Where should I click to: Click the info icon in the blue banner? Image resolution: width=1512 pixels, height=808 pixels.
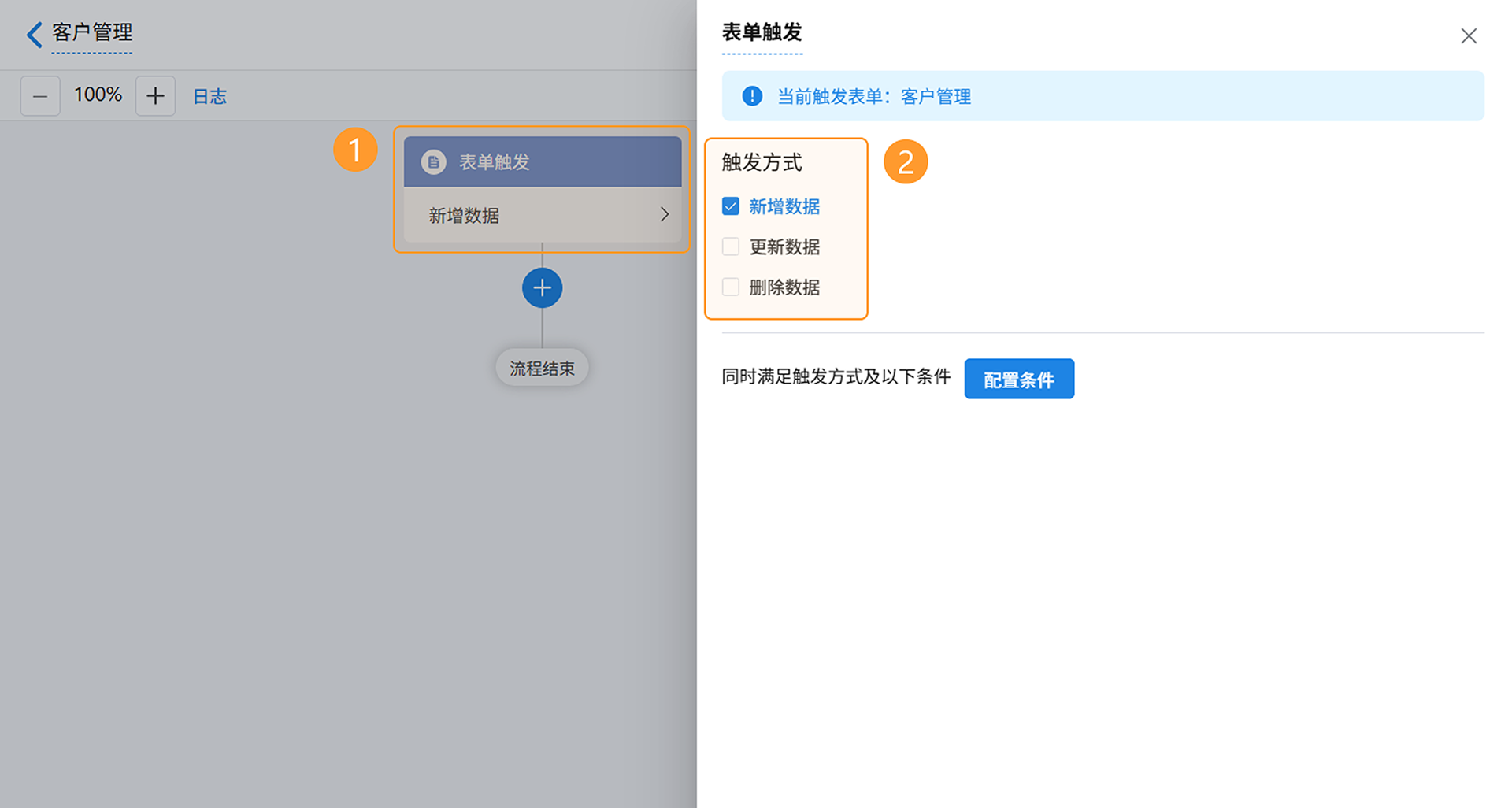click(752, 96)
